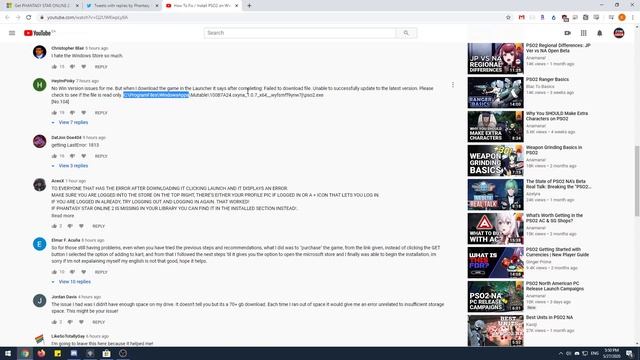
Task: Open Weapon Grinding Basics in PSO2 thumbnail
Action: tap(495, 161)
